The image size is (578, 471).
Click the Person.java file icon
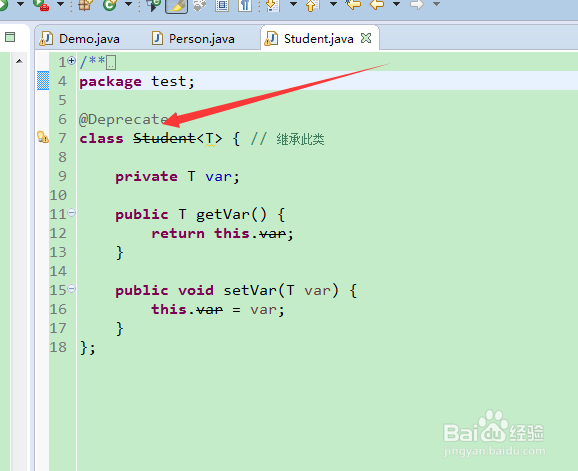(x=157, y=38)
